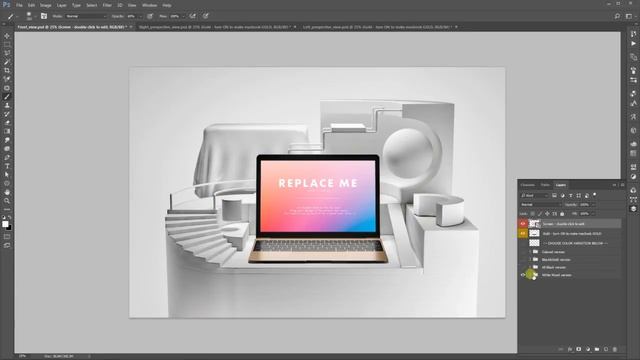Select the Rectangular Marquee tool
This screenshot has width=640, height=360.
7,44
